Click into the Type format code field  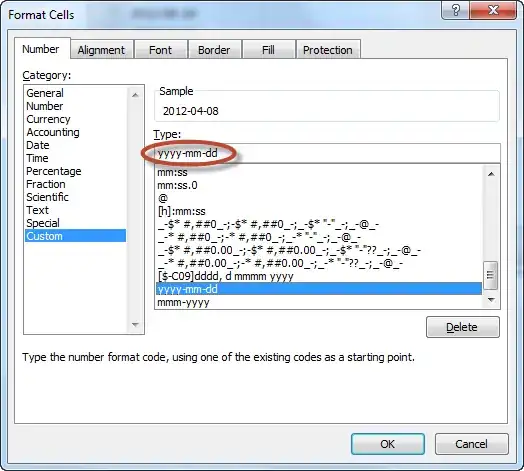click(328, 153)
